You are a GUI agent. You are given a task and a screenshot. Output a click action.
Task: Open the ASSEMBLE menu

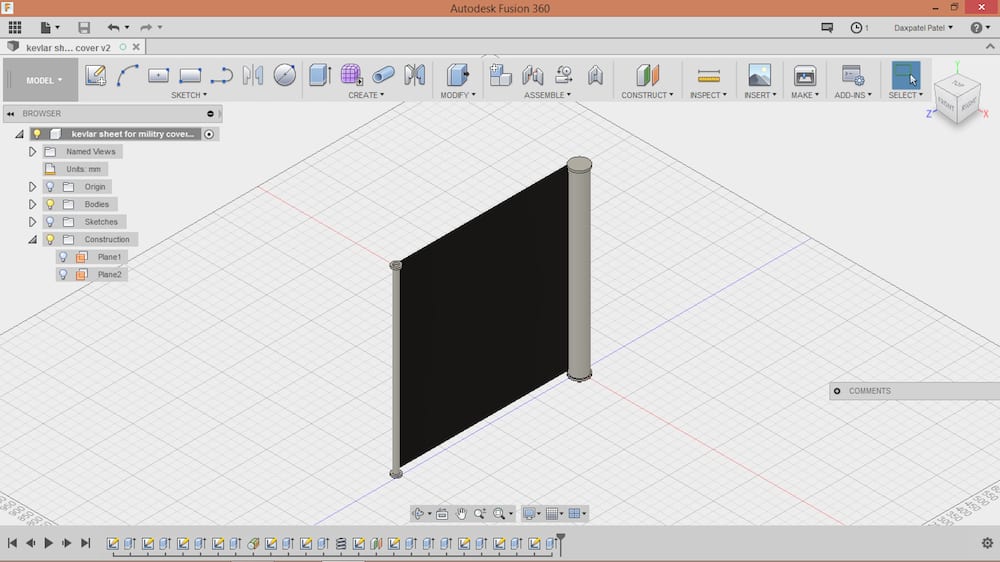(x=547, y=95)
